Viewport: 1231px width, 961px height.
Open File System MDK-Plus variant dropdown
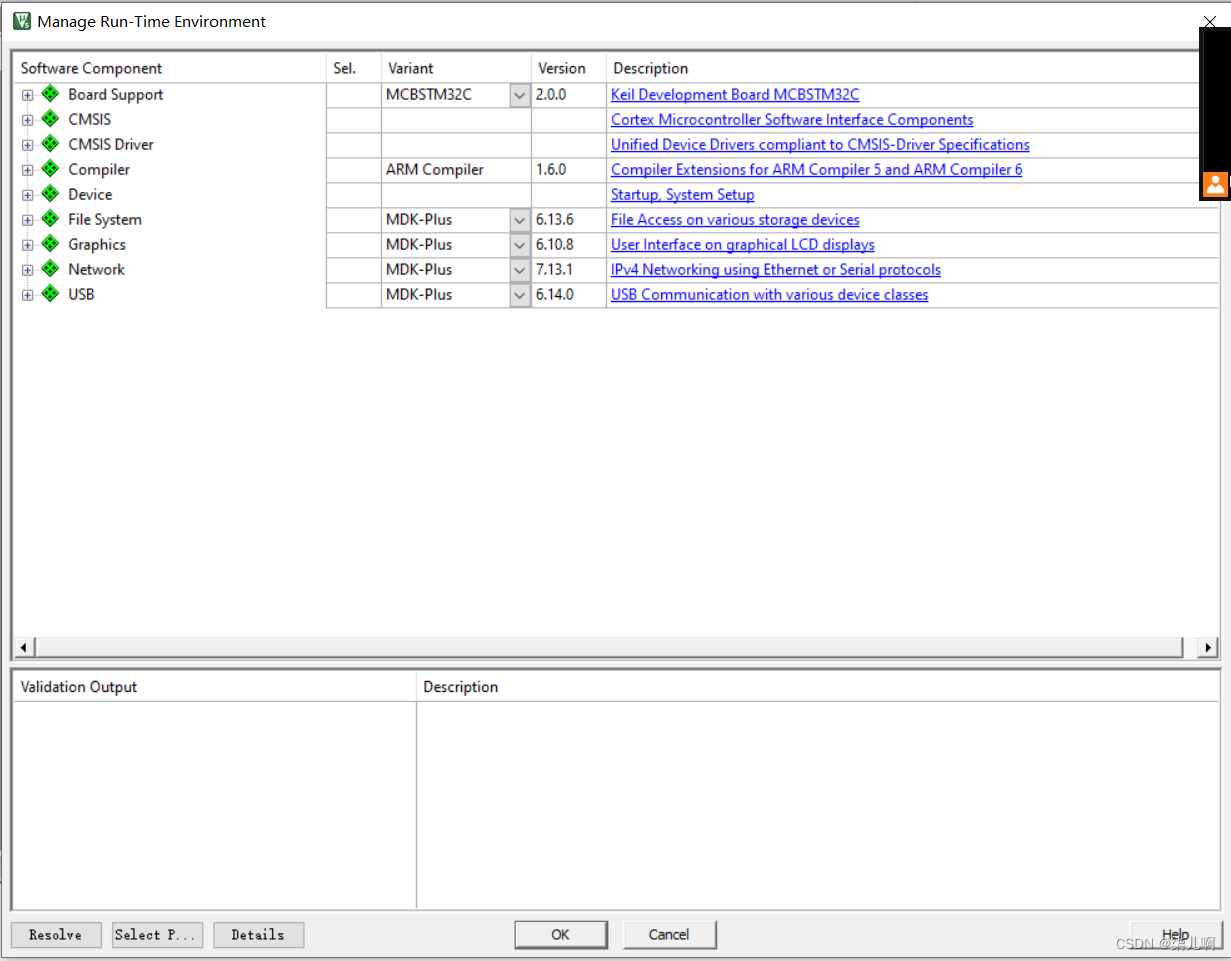pyautogui.click(x=520, y=220)
